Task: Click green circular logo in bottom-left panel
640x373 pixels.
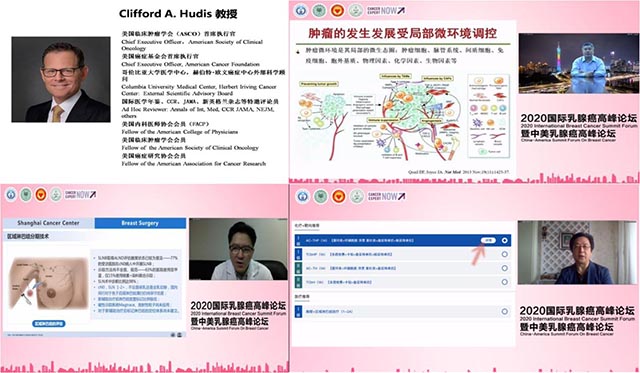Action: pos(26,195)
